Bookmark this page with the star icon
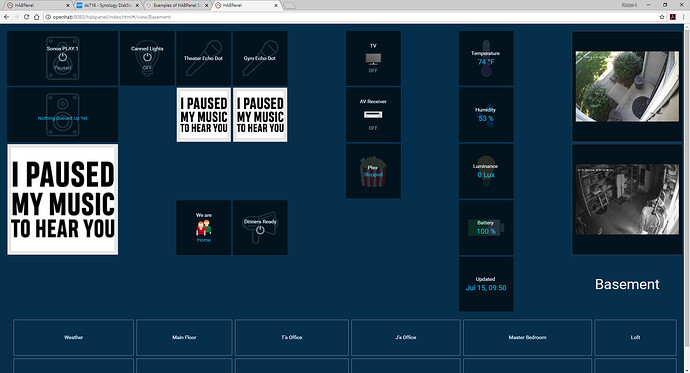690x373 pixels. 662,17
